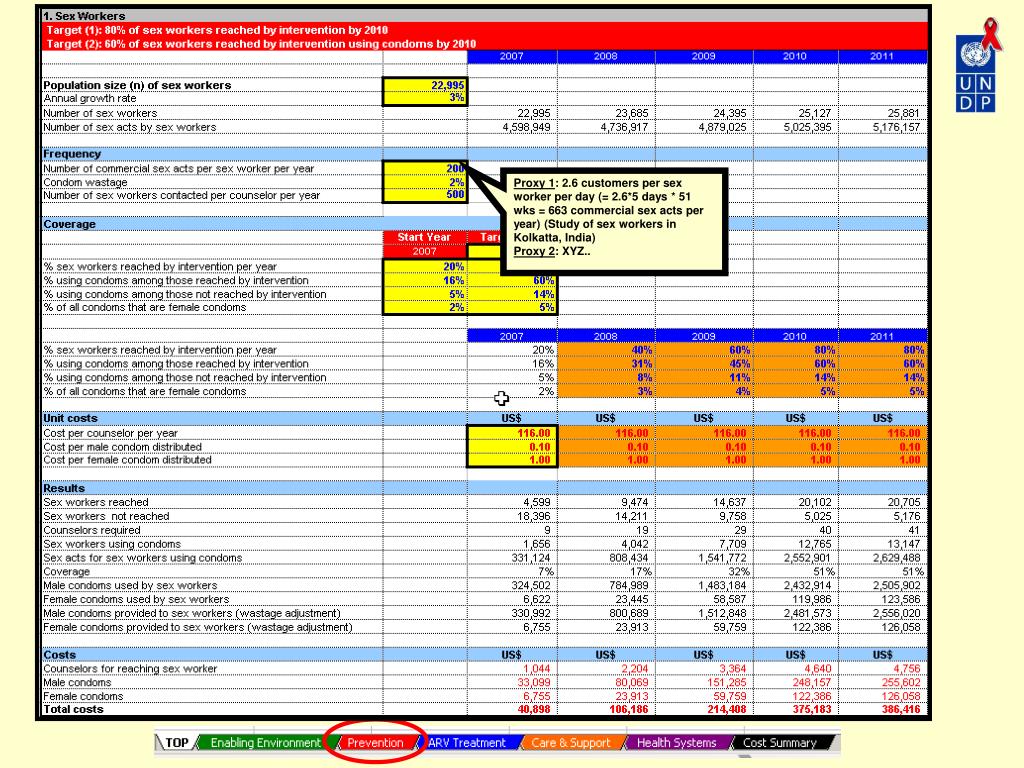Viewport: 1024px width, 768px height.
Task: Switch to the Health Systems sheet tab
Action: (676, 743)
